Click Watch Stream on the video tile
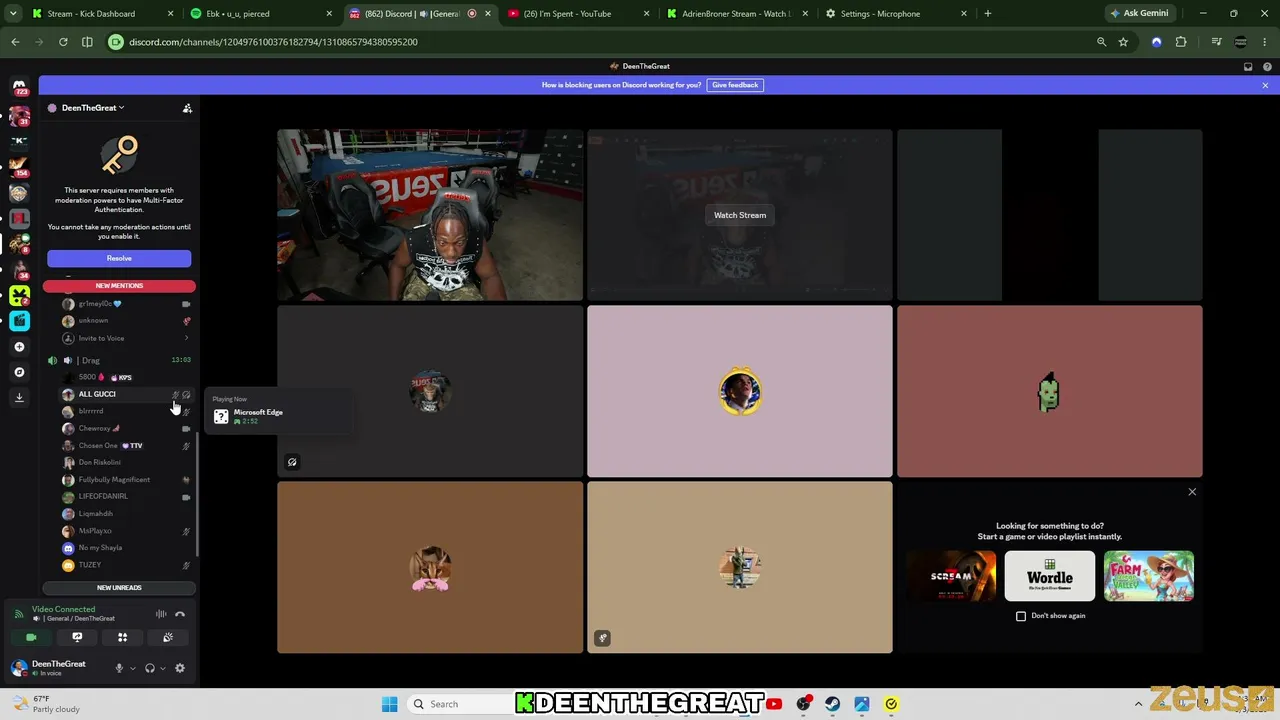This screenshot has height=720, width=1280. (740, 215)
